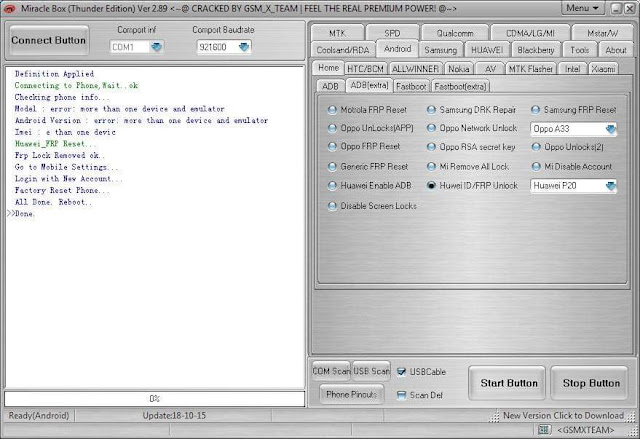This screenshot has height=439, width=640.
Task: Open the About tab
Action: click(616, 50)
